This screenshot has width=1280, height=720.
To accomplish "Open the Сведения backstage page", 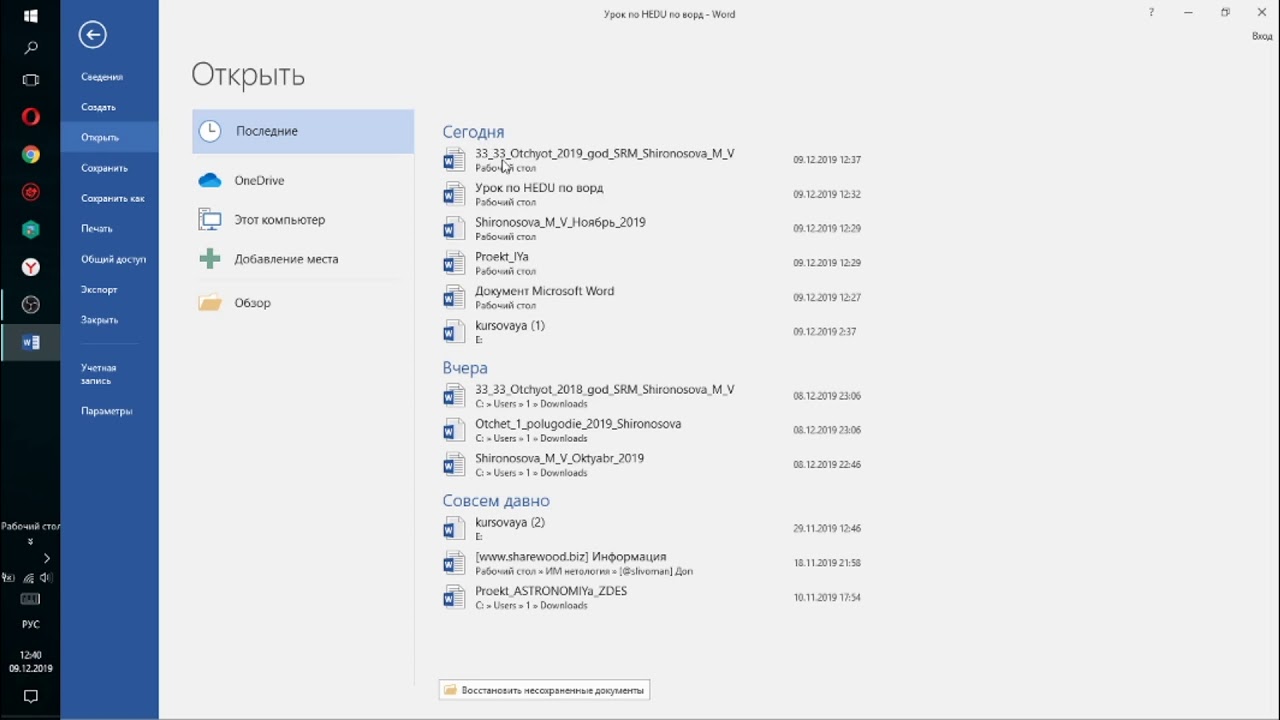I will point(109,77).
